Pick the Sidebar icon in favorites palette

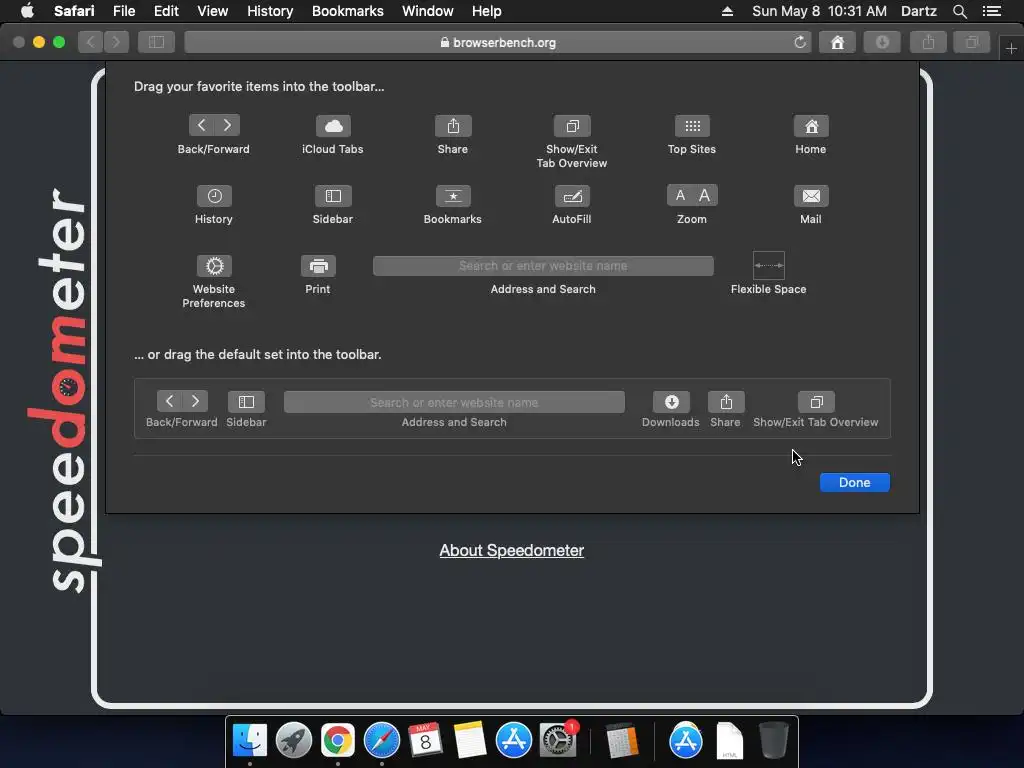pos(333,196)
